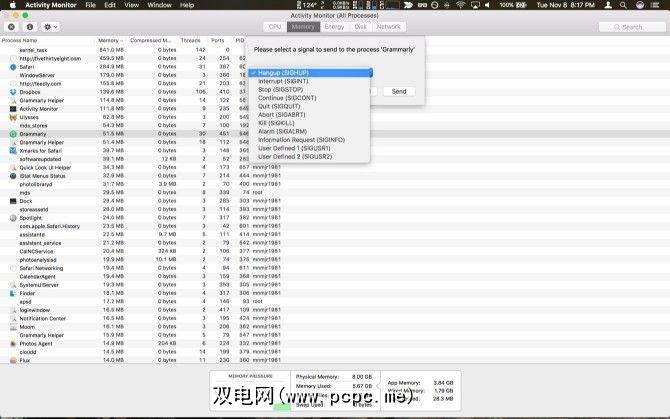670x419 pixels.
Task: Click the Grammarly green app icon
Action: point(12,133)
